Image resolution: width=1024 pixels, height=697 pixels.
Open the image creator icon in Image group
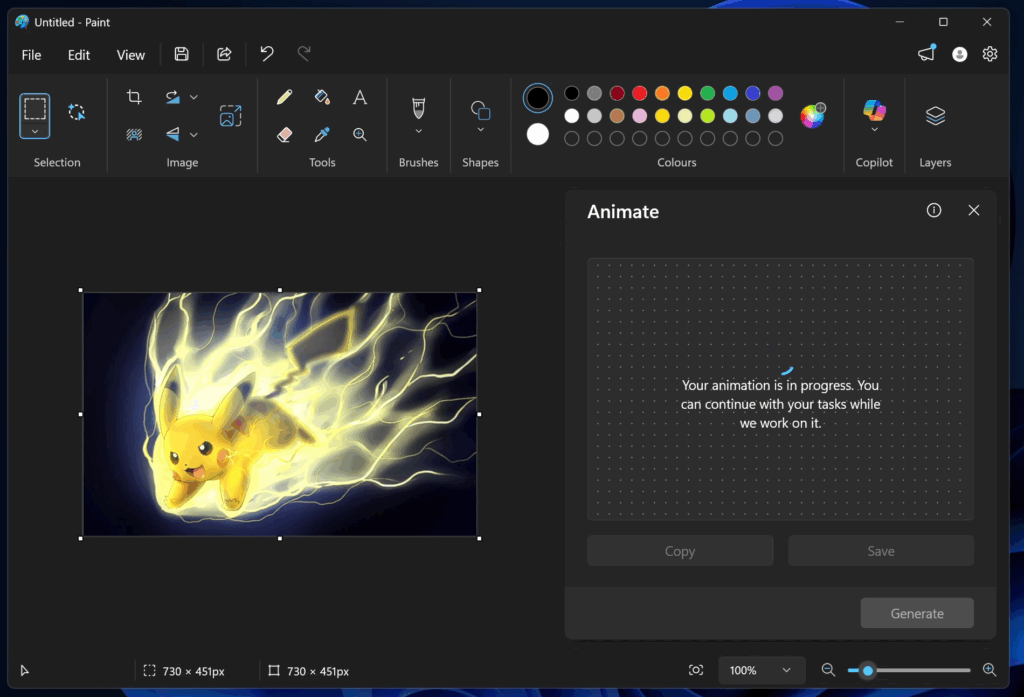click(231, 116)
